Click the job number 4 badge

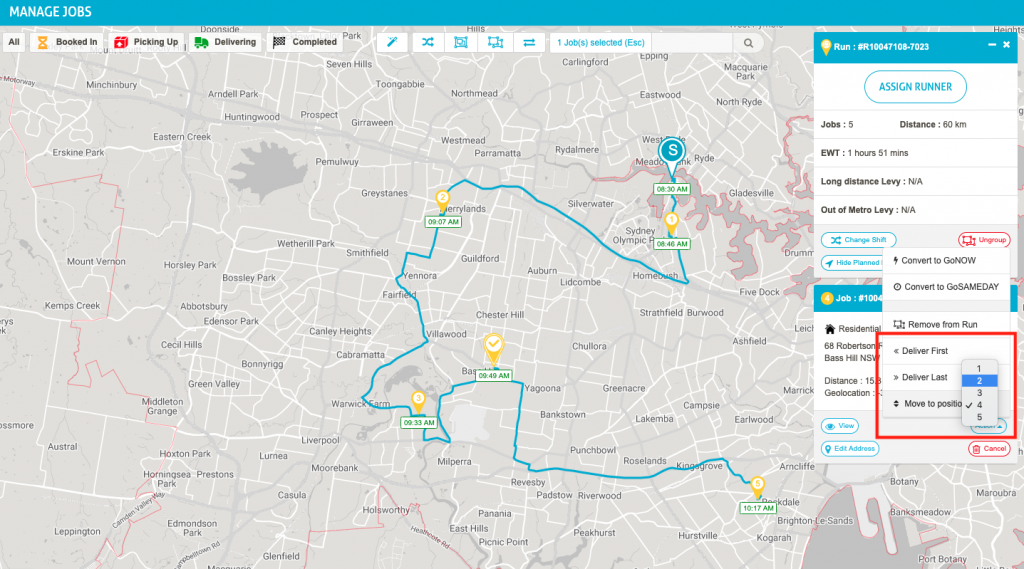point(827,299)
